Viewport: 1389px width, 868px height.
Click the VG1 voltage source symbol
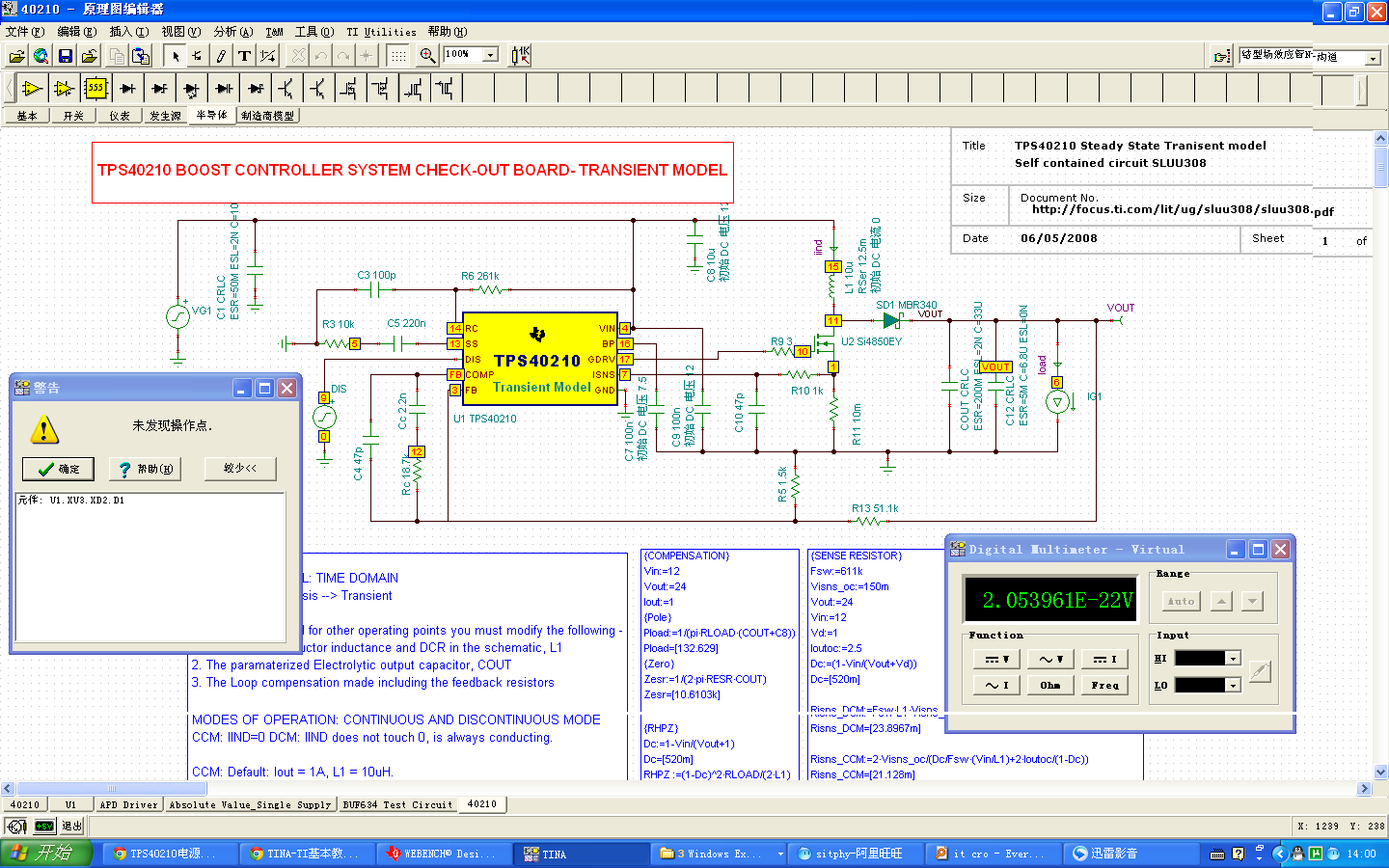click(177, 315)
